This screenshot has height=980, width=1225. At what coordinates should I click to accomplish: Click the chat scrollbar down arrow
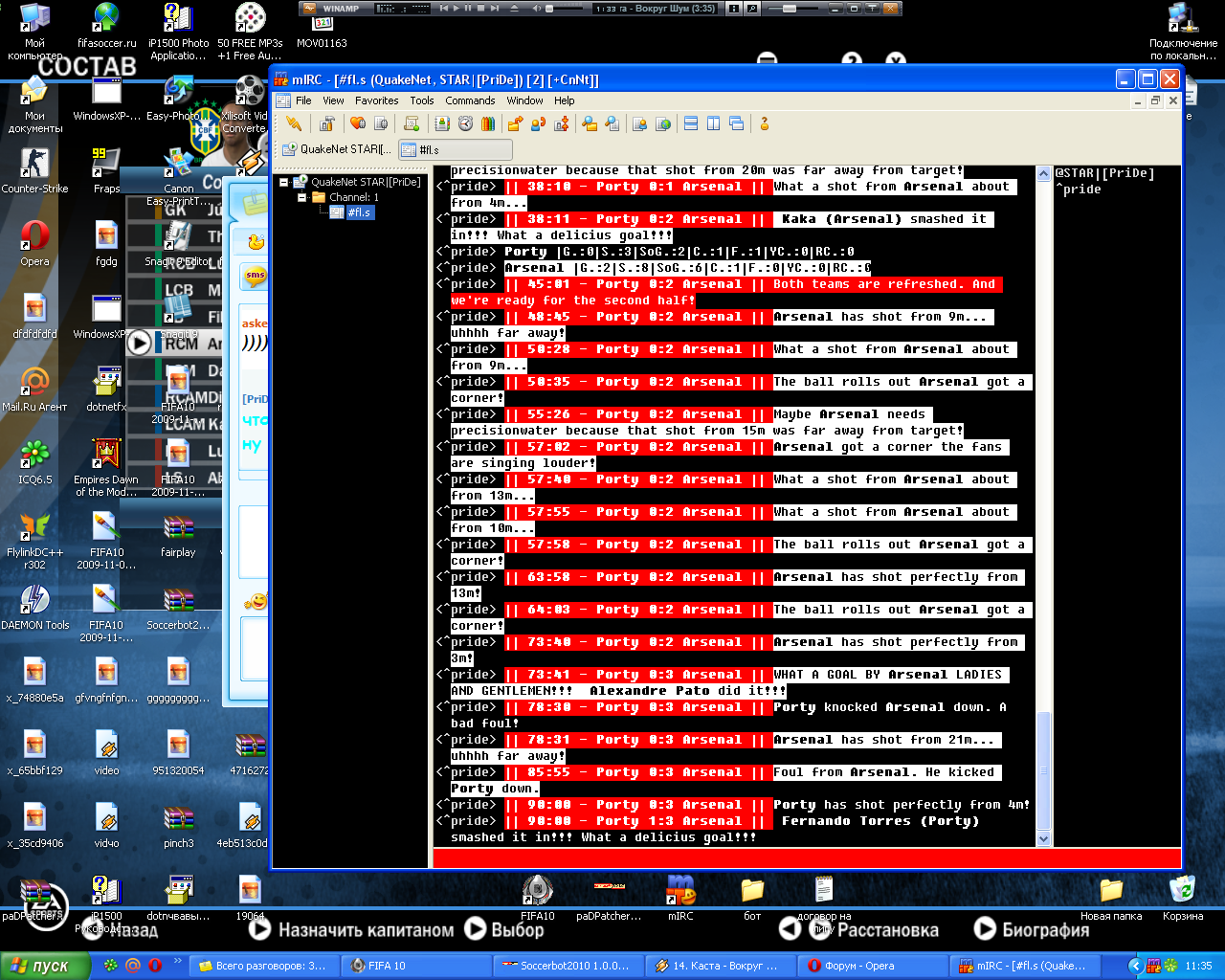pyautogui.click(x=1043, y=838)
